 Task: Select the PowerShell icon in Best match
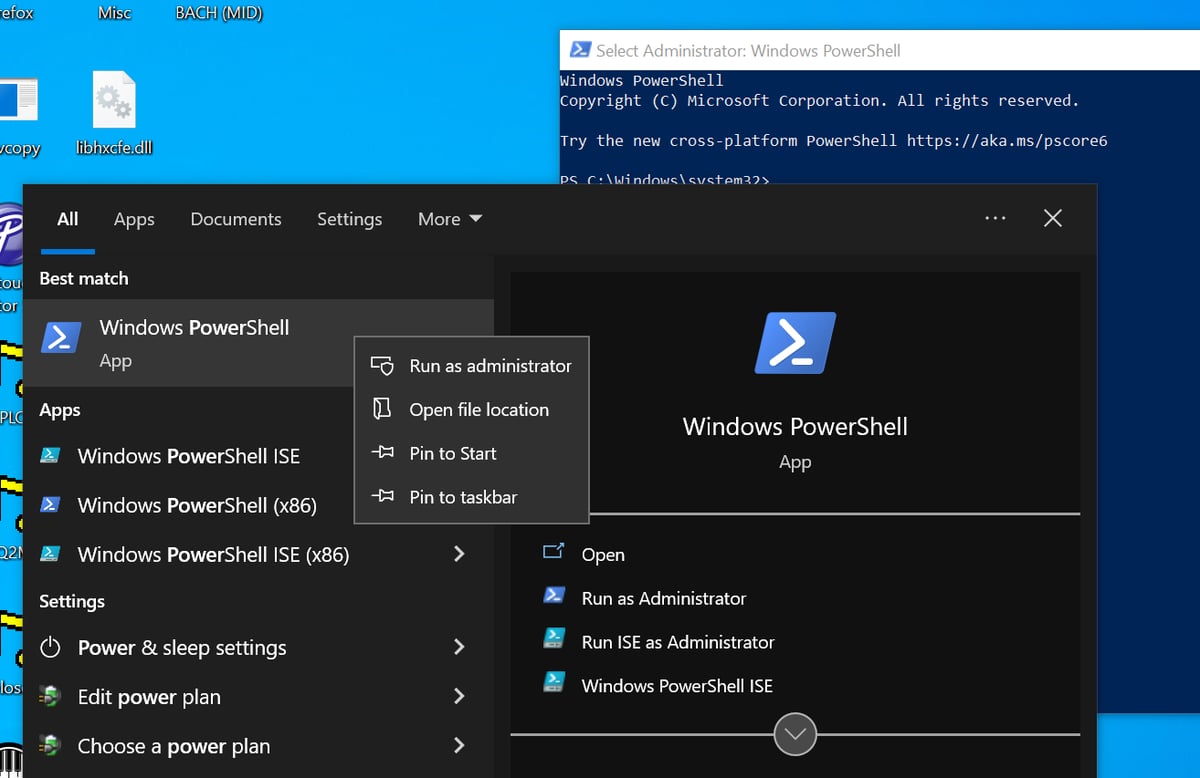61,337
